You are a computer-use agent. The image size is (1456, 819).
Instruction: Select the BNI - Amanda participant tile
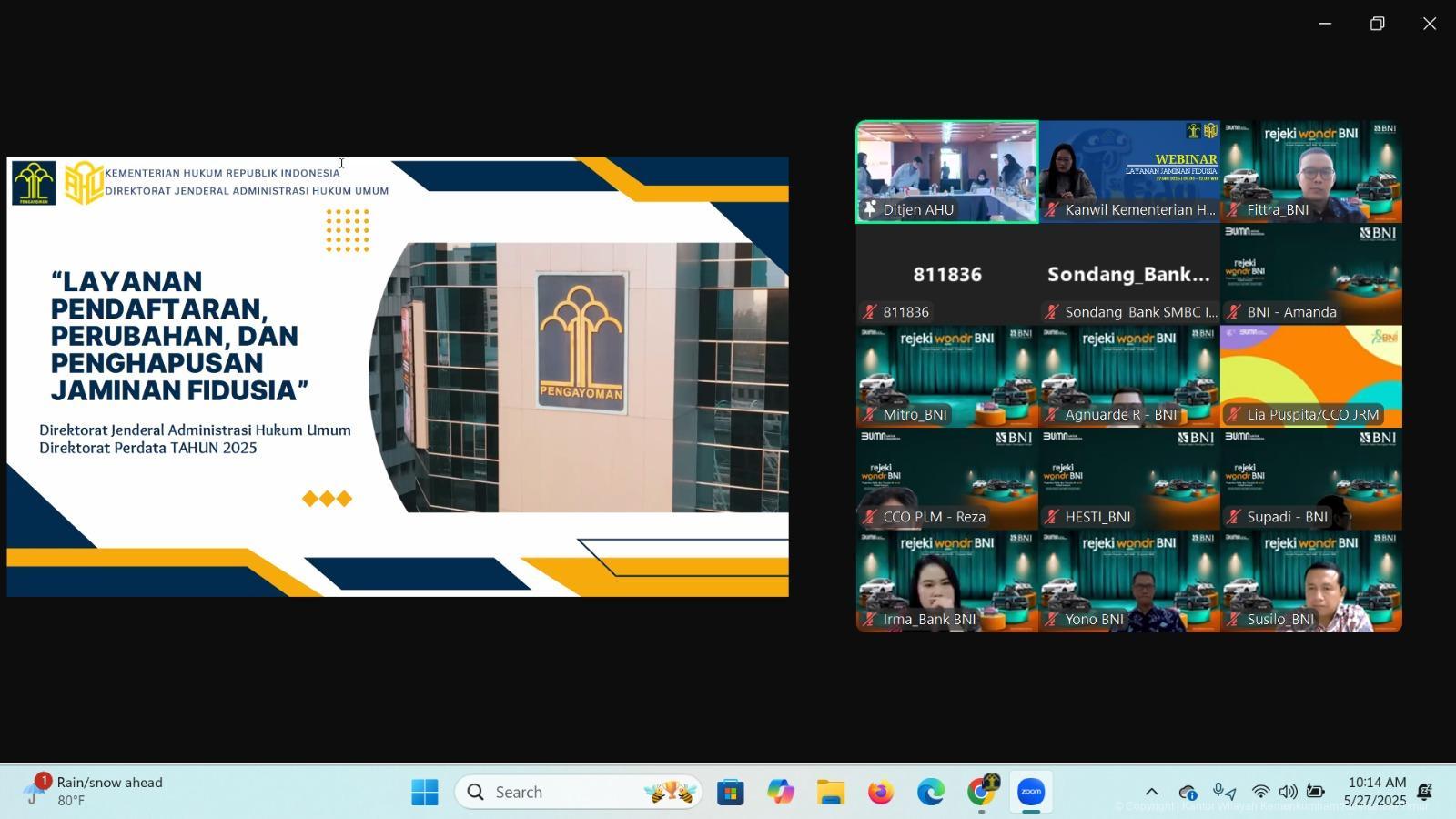[x=1311, y=274]
